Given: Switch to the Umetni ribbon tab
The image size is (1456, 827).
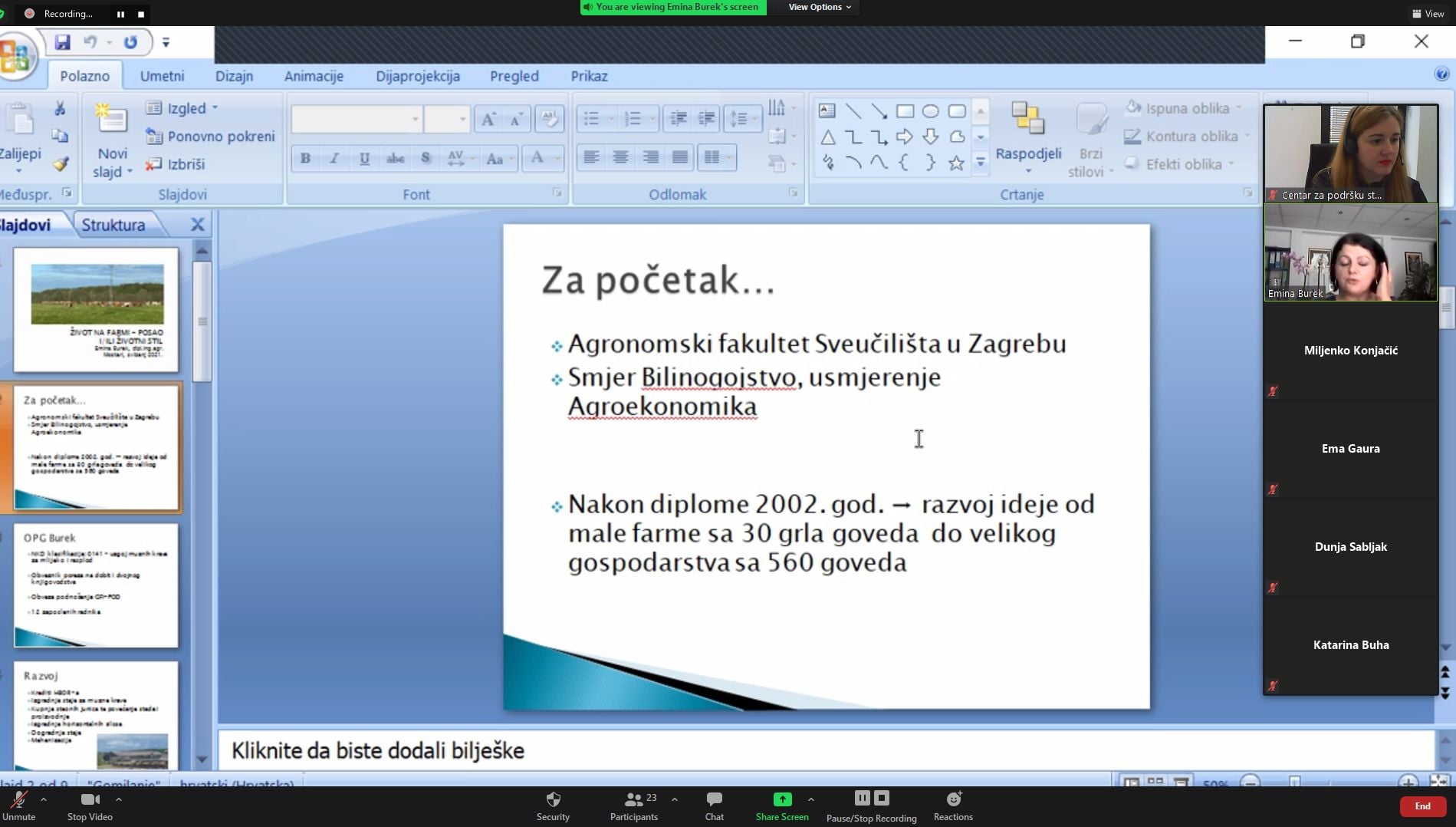Looking at the screenshot, I should pos(162,76).
